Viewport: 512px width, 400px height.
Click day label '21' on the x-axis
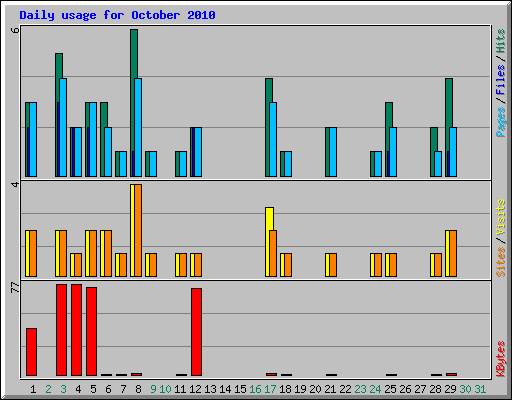pos(330,389)
